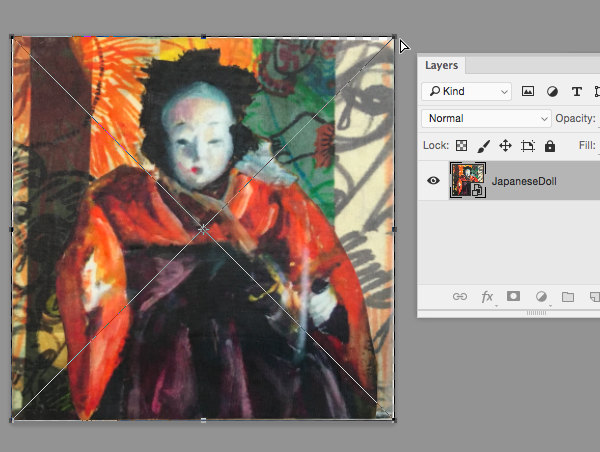Filter layers by pixel layer icon
This screenshot has width=600, height=452.
[528, 91]
